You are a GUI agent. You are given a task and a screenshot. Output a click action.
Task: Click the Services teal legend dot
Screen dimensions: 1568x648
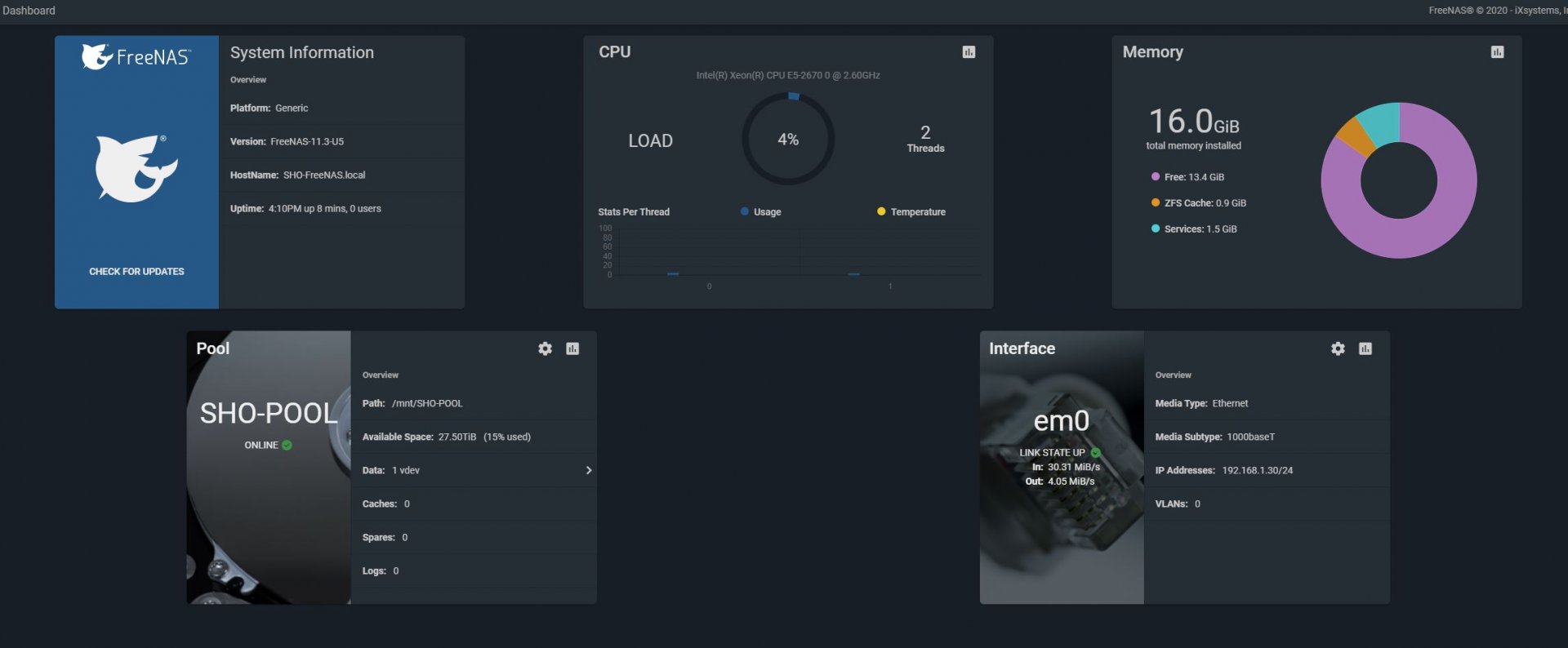1156,229
